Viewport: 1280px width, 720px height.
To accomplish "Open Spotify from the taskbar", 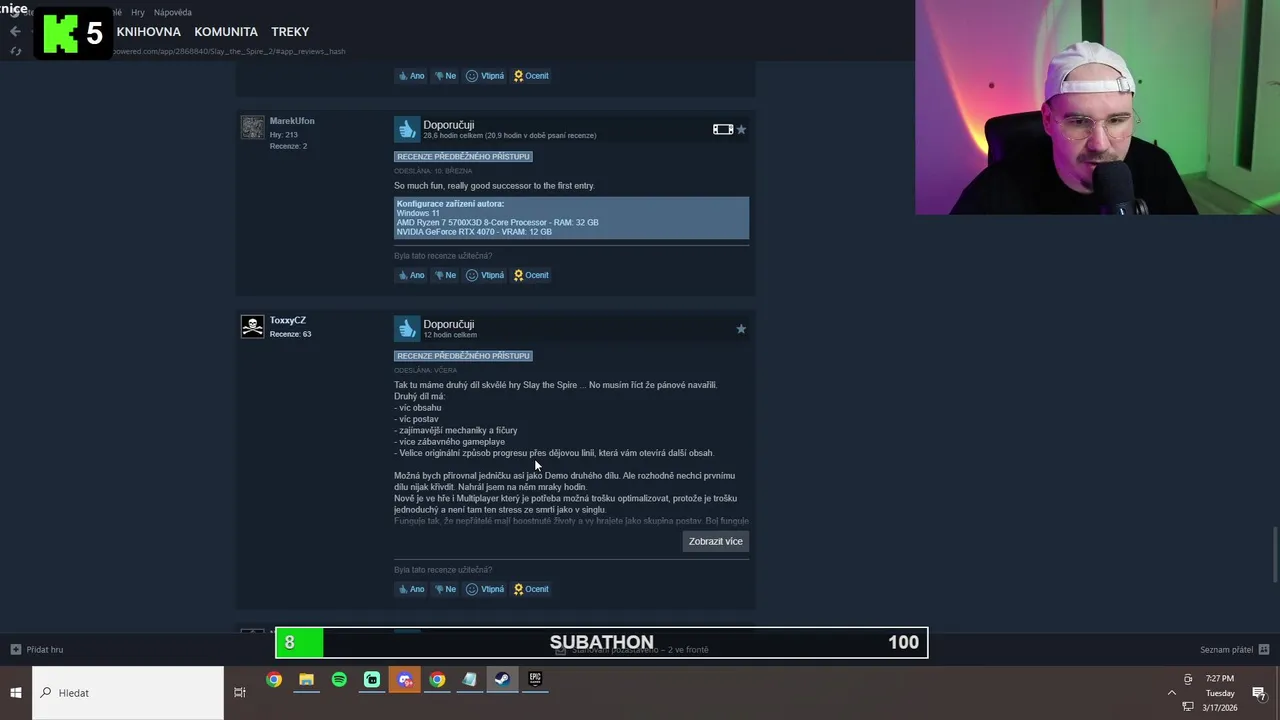I will pyautogui.click(x=339, y=680).
